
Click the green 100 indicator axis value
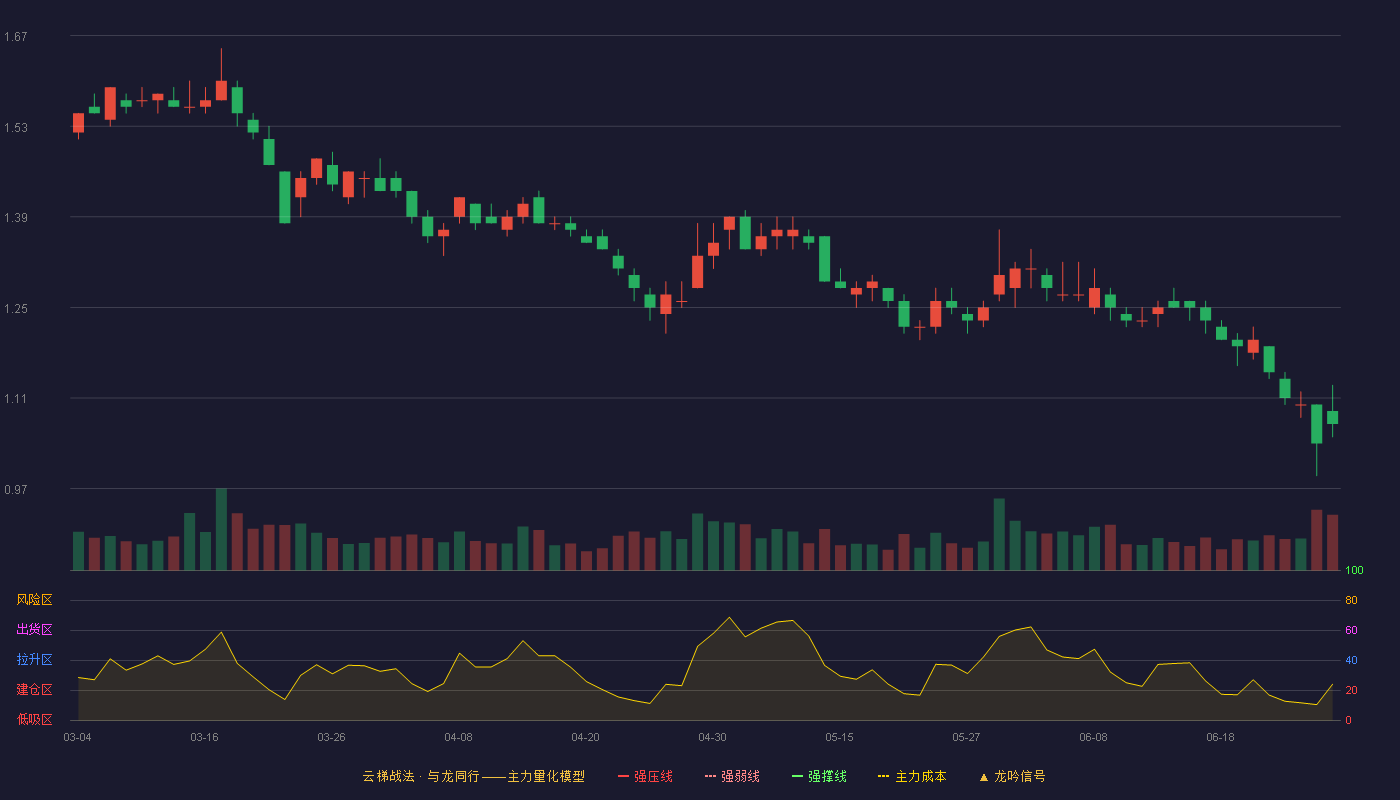click(1354, 570)
